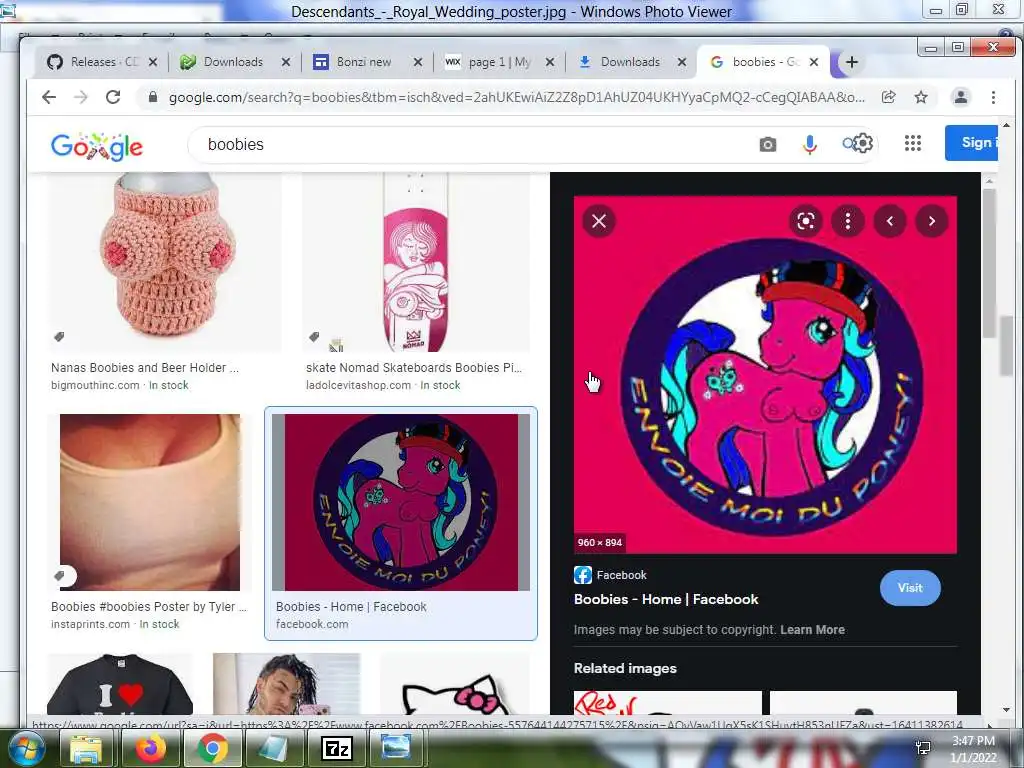Open the Windows Start menu
1024x768 pixels.
26,749
